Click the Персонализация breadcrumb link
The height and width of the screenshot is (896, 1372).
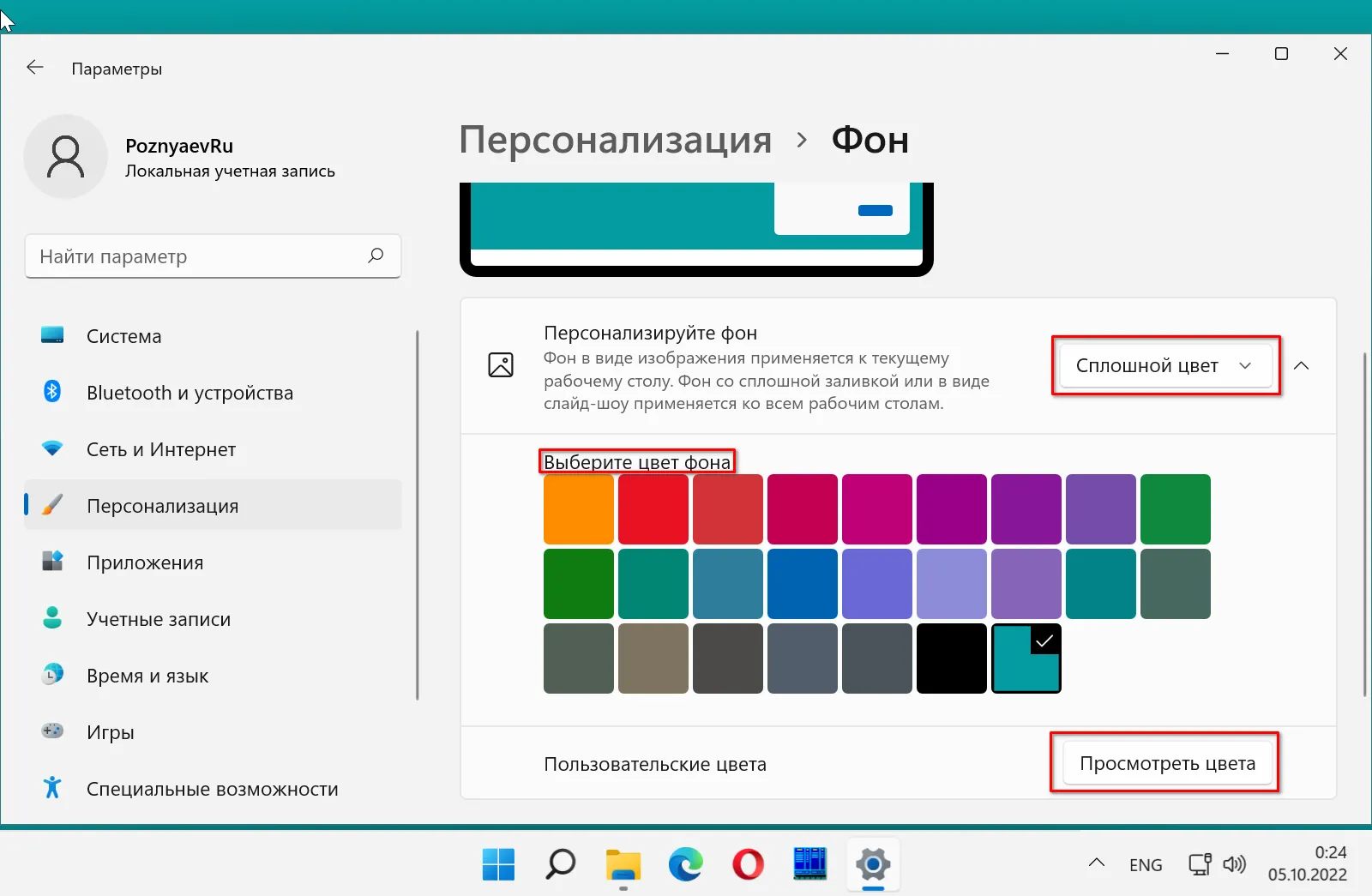pos(615,140)
